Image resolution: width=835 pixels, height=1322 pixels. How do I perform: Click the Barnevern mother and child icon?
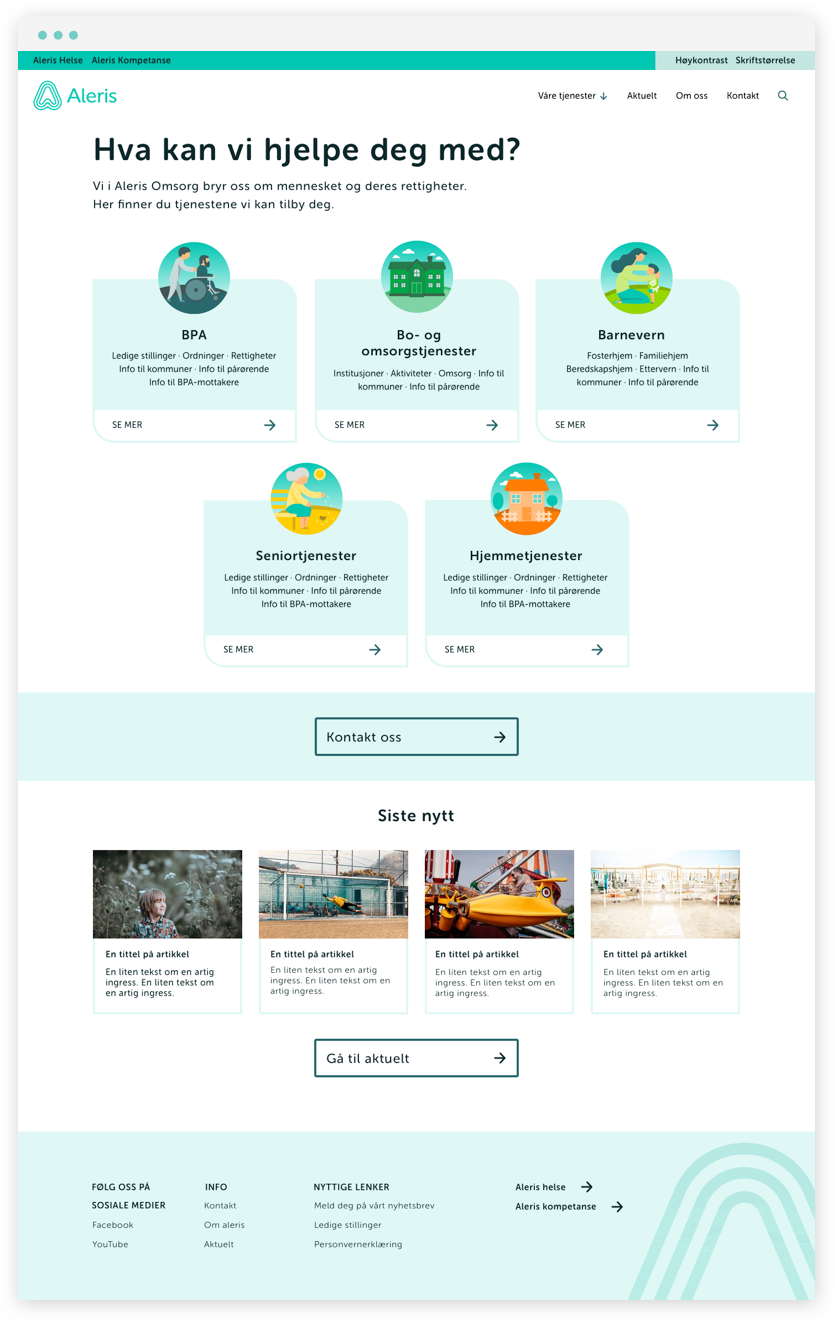pyautogui.click(x=637, y=278)
